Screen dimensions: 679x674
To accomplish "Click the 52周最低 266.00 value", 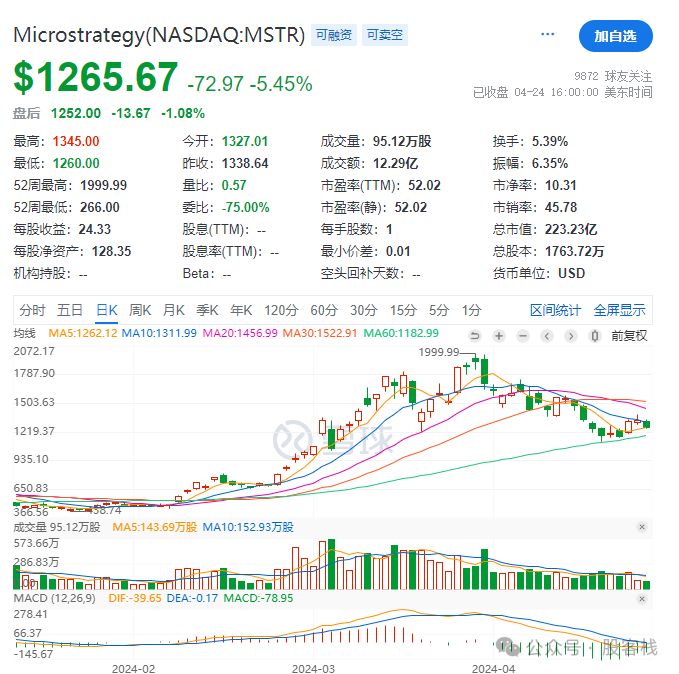I will point(100,207).
